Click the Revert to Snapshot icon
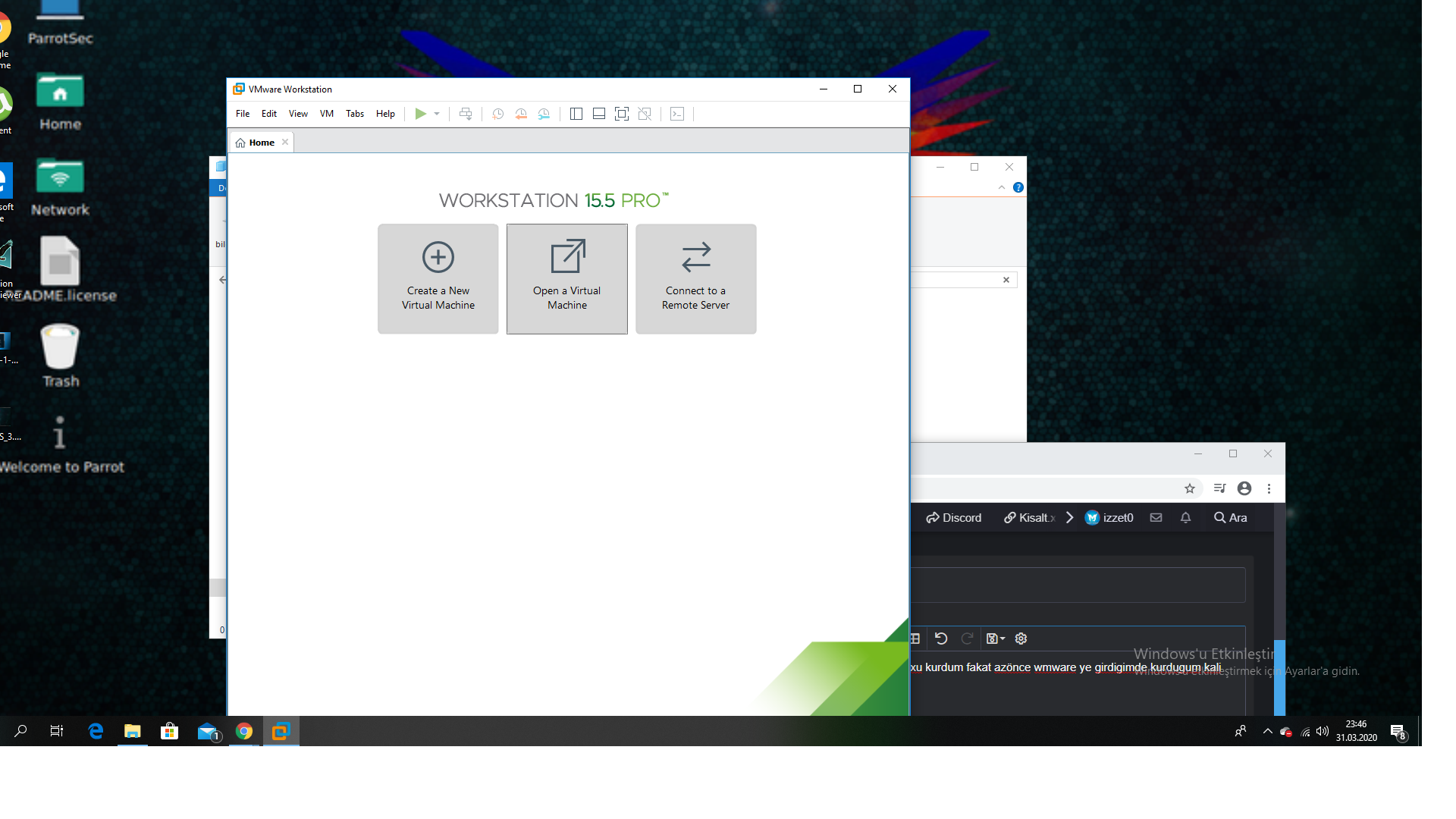1456x819 pixels. pos(521,114)
